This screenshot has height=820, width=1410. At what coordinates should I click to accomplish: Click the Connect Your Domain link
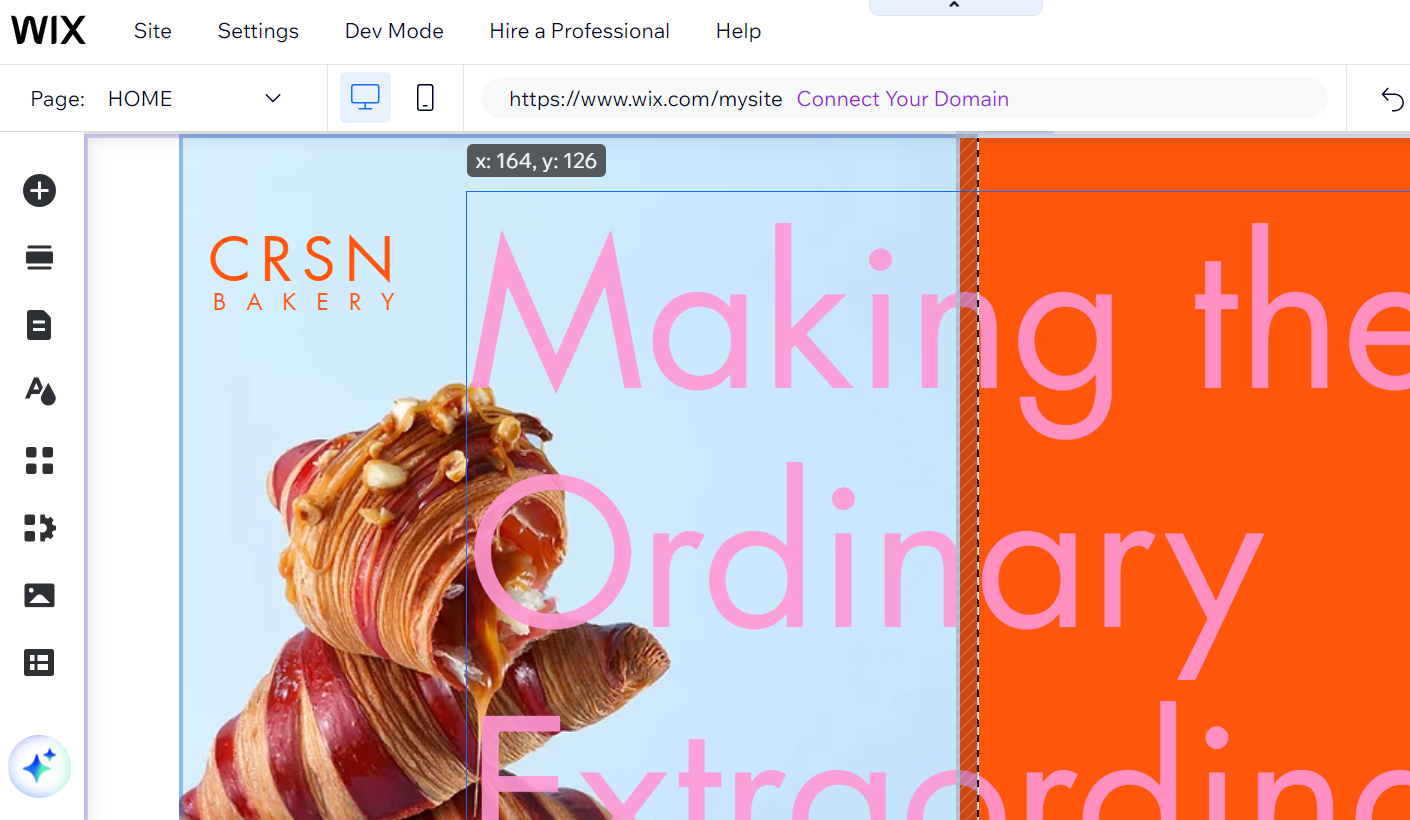pyautogui.click(x=902, y=98)
